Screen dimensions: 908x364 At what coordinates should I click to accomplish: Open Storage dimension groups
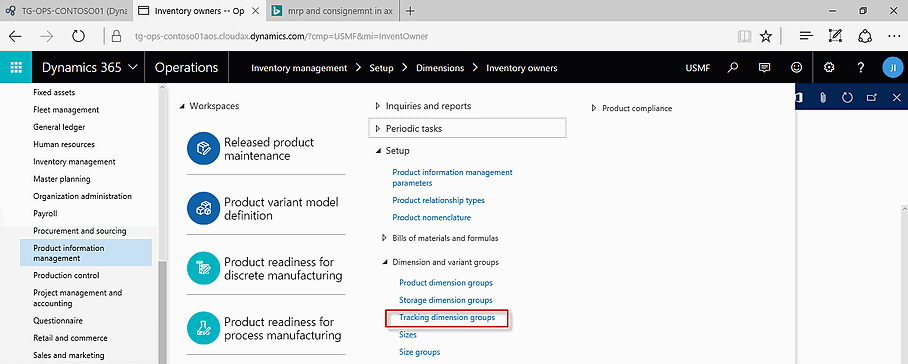coord(446,300)
